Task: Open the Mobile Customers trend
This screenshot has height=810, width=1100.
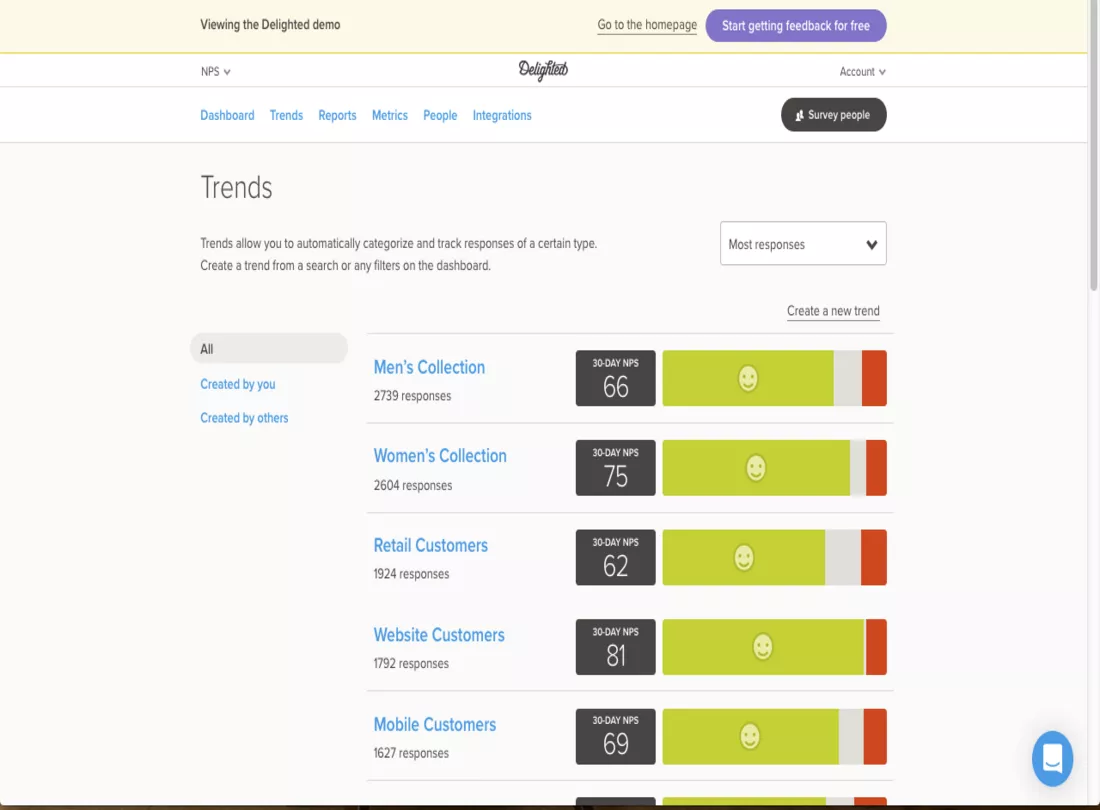Action: pos(435,724)
